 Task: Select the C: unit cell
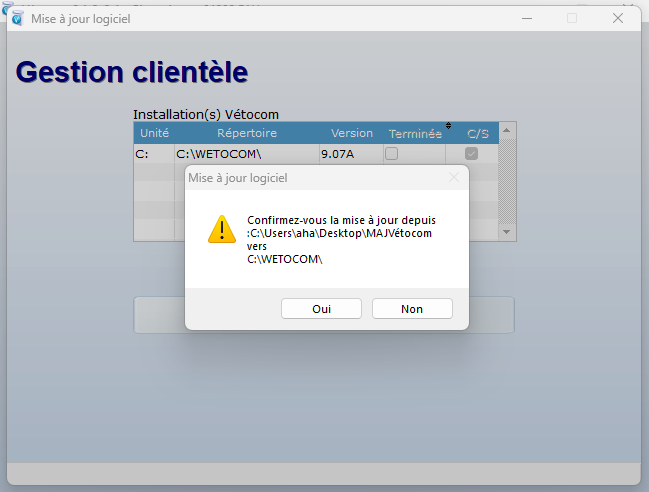pyautogui.click(x=154, y=154)
